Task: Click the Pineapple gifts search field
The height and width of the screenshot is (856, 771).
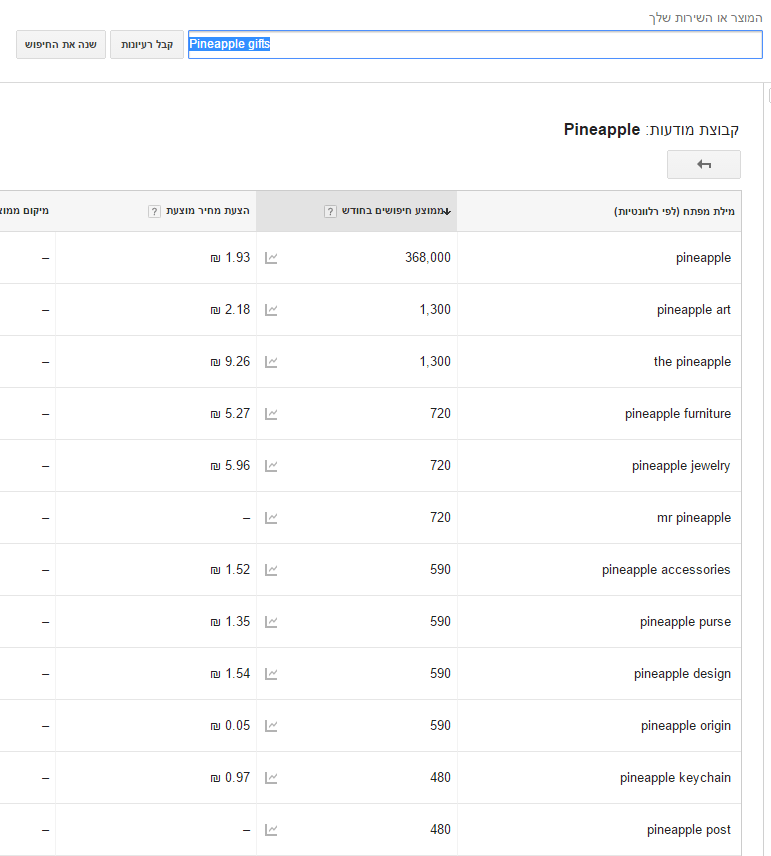Action: click(x=475, y=44)
